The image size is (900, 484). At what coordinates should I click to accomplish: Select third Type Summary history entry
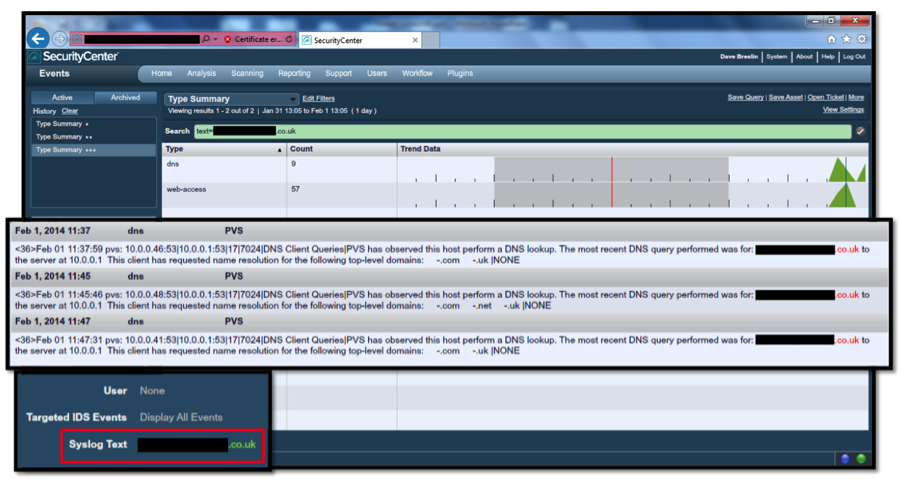click(93, 150)
